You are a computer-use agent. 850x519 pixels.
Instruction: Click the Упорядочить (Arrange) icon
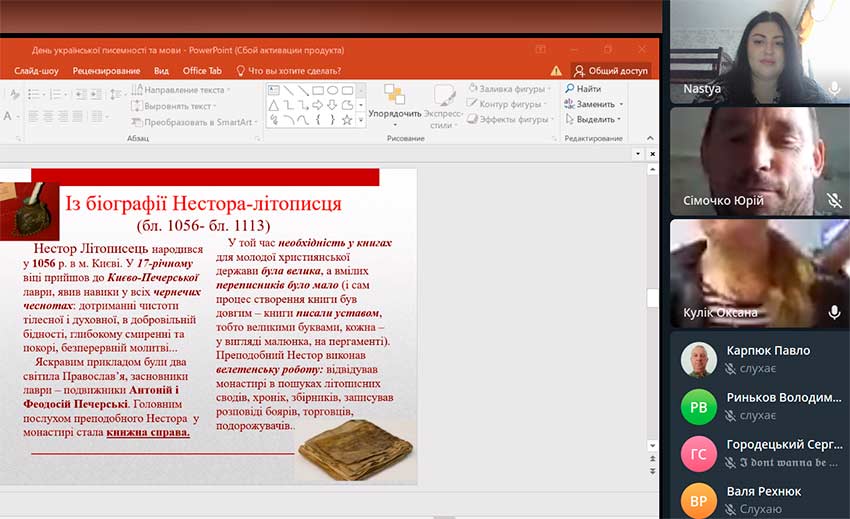coord(394,96)
